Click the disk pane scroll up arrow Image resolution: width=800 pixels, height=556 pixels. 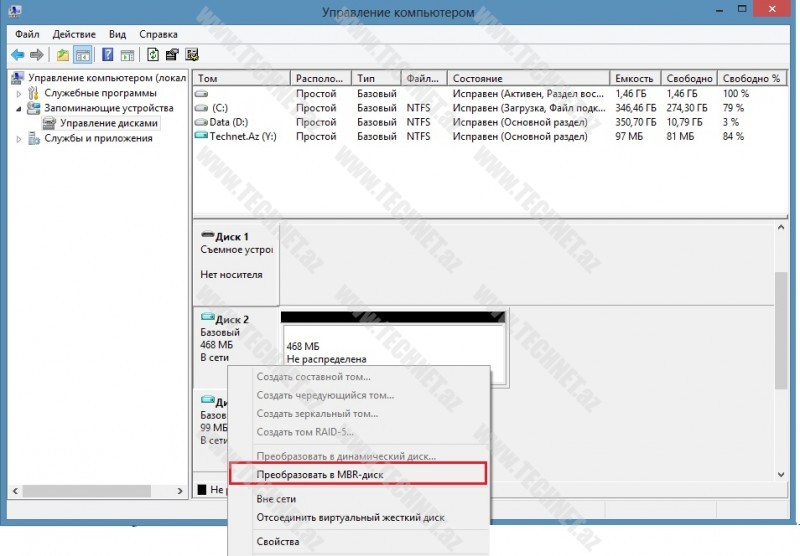click(781, 228)
